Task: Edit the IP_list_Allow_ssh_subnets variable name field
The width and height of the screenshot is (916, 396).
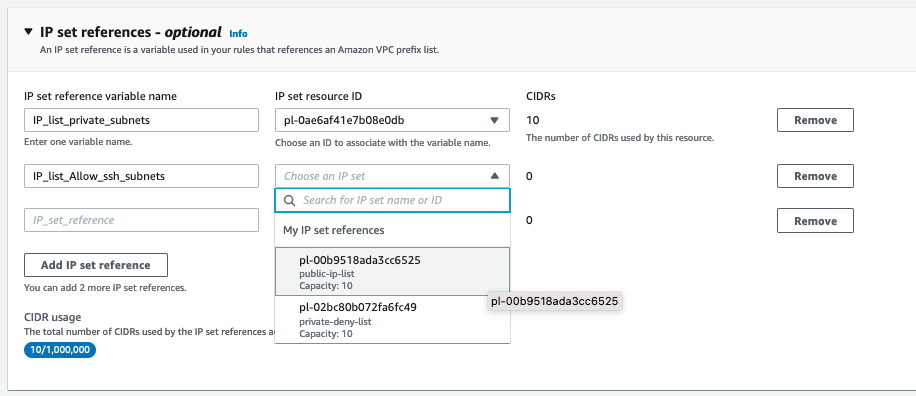Action: [141, 176]
